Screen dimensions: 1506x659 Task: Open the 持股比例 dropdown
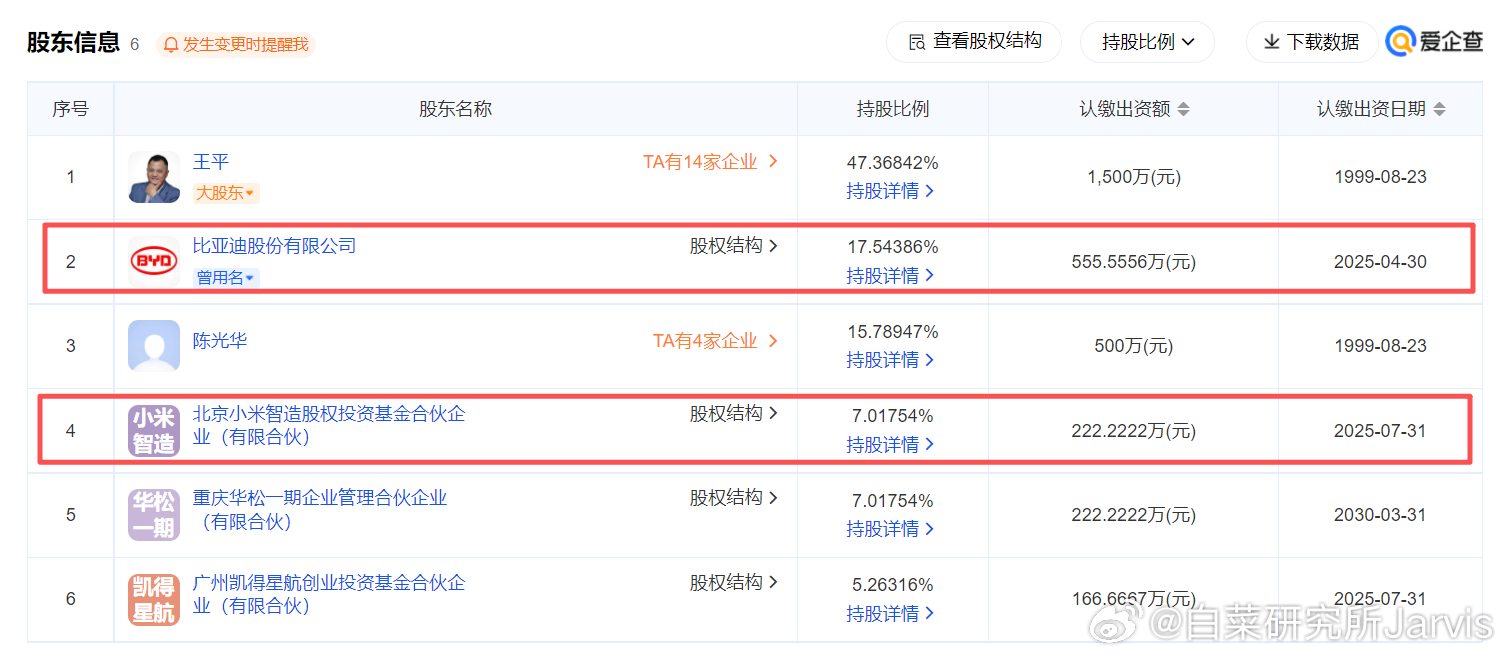pos(1147,42)
